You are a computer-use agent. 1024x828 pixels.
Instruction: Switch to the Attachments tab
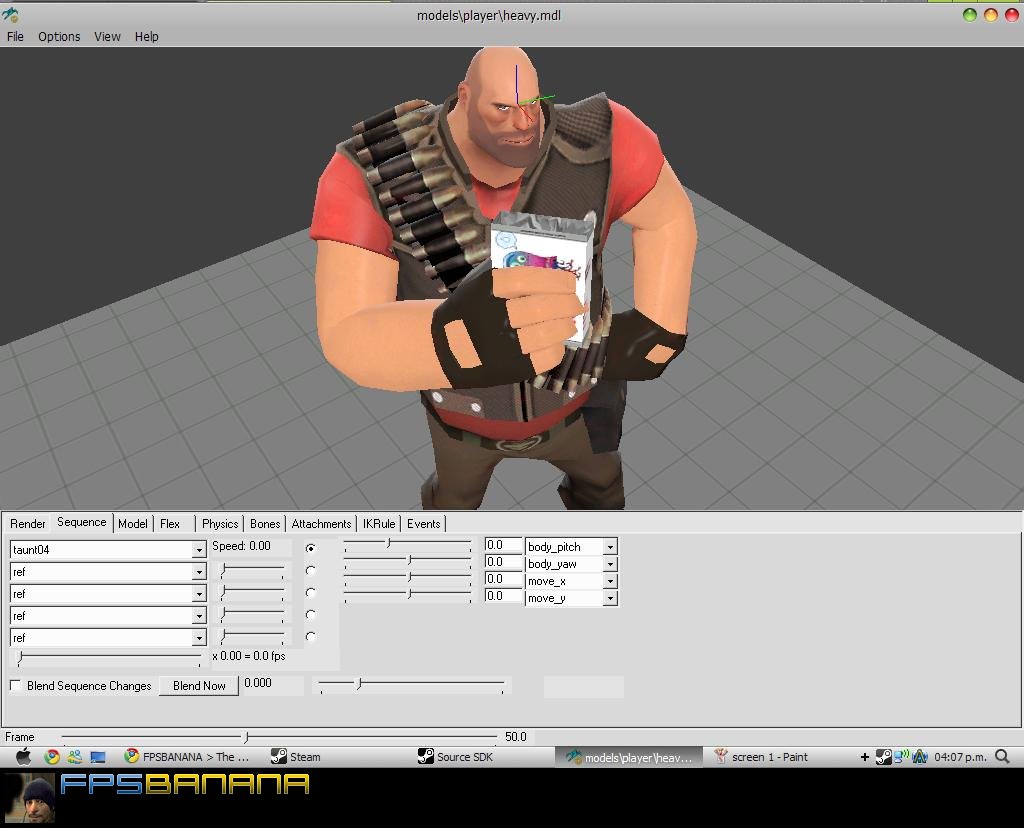(321, 524)
